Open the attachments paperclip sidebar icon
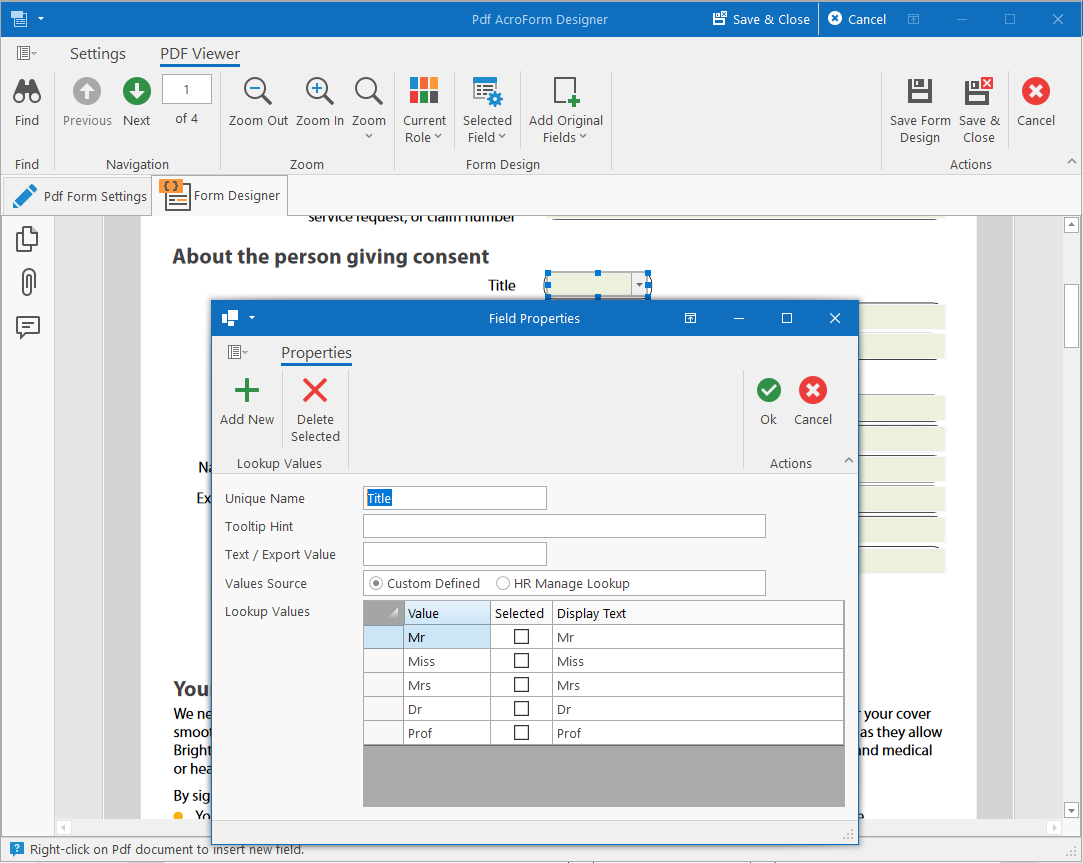Viewport: 1083px width, 863px height. (28, 282)
